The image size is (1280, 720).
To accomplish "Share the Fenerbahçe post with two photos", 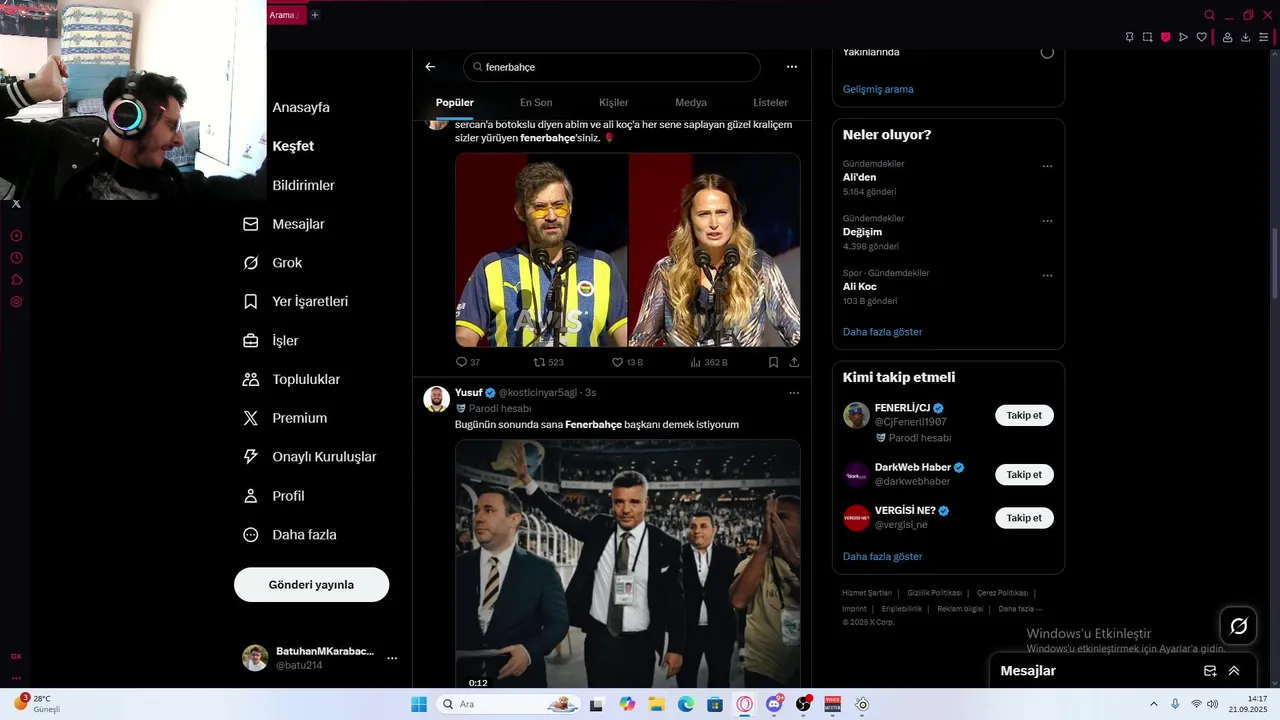I will [794, 362].
